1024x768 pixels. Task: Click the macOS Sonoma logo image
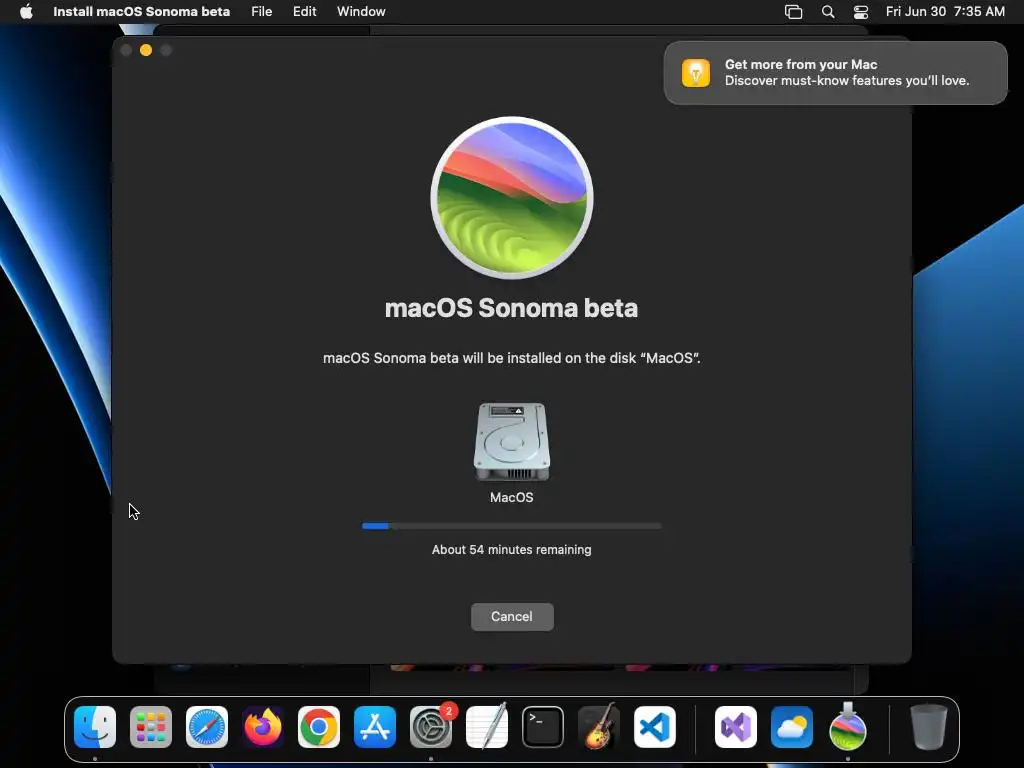pyautogui.click(x=512, y=198)
